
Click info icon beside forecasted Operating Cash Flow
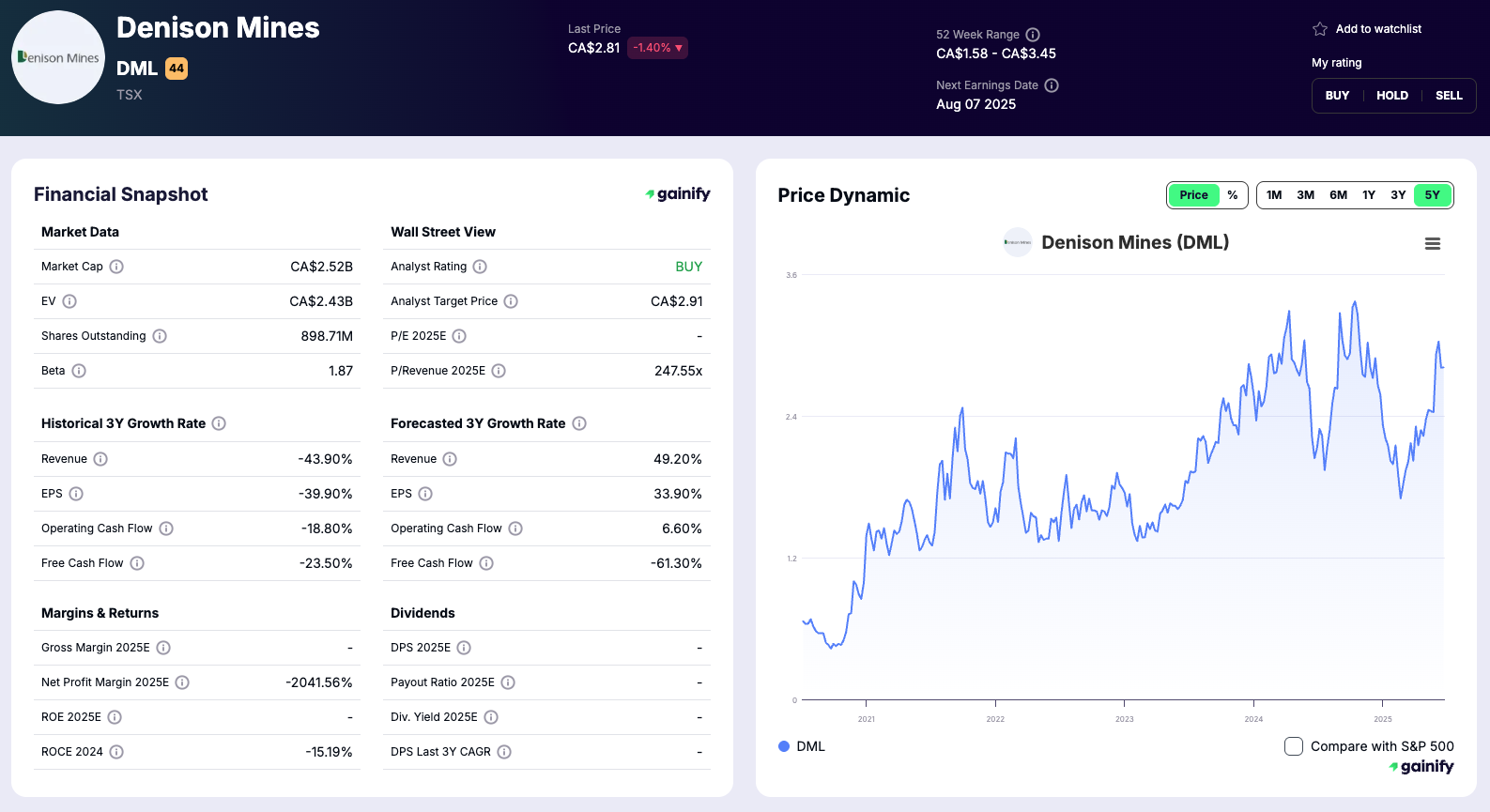(x=515, y=529)
